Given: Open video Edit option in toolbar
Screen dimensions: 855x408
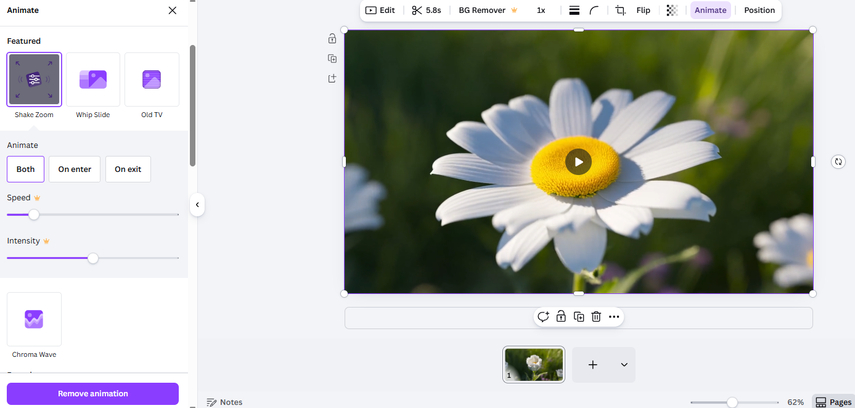Looking at the screenshot, I should [x=380, y=10].
